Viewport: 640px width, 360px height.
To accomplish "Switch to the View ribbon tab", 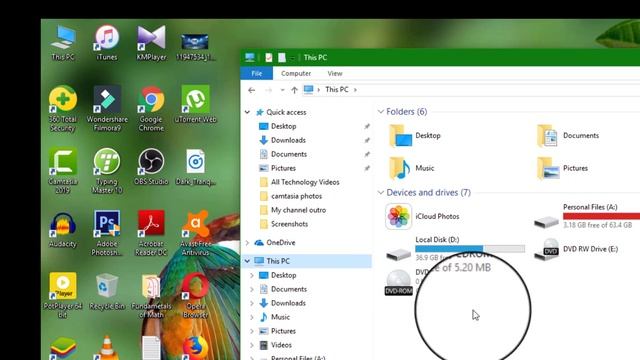I will coord(335,73).
